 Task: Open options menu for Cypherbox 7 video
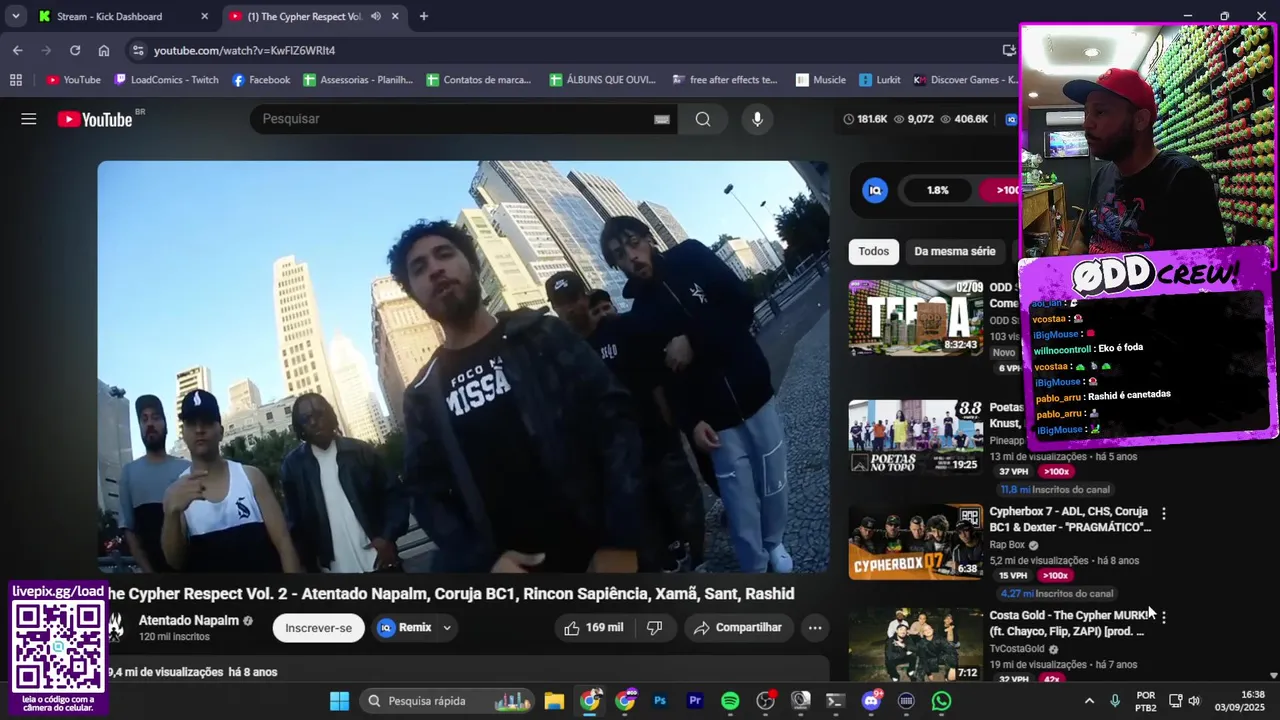pos(1163,513)
